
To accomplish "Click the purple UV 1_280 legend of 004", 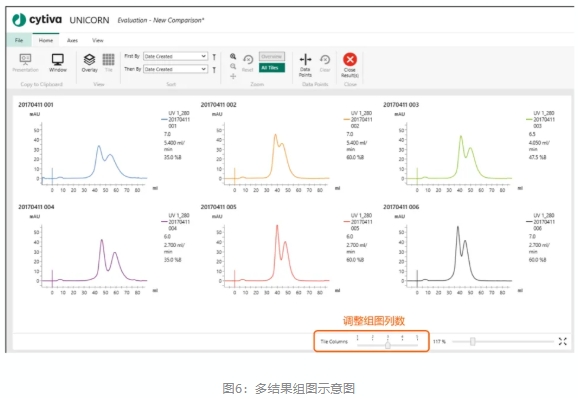I will [176, 222].
